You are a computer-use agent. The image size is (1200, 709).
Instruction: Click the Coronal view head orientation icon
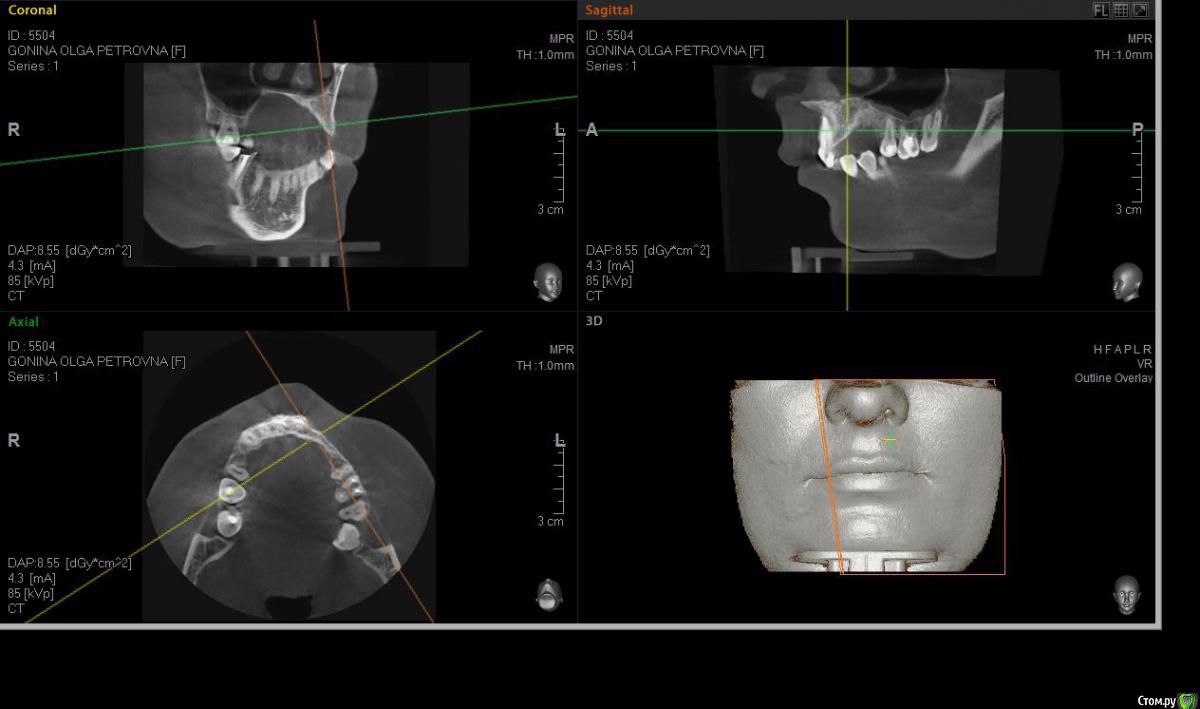547,282
